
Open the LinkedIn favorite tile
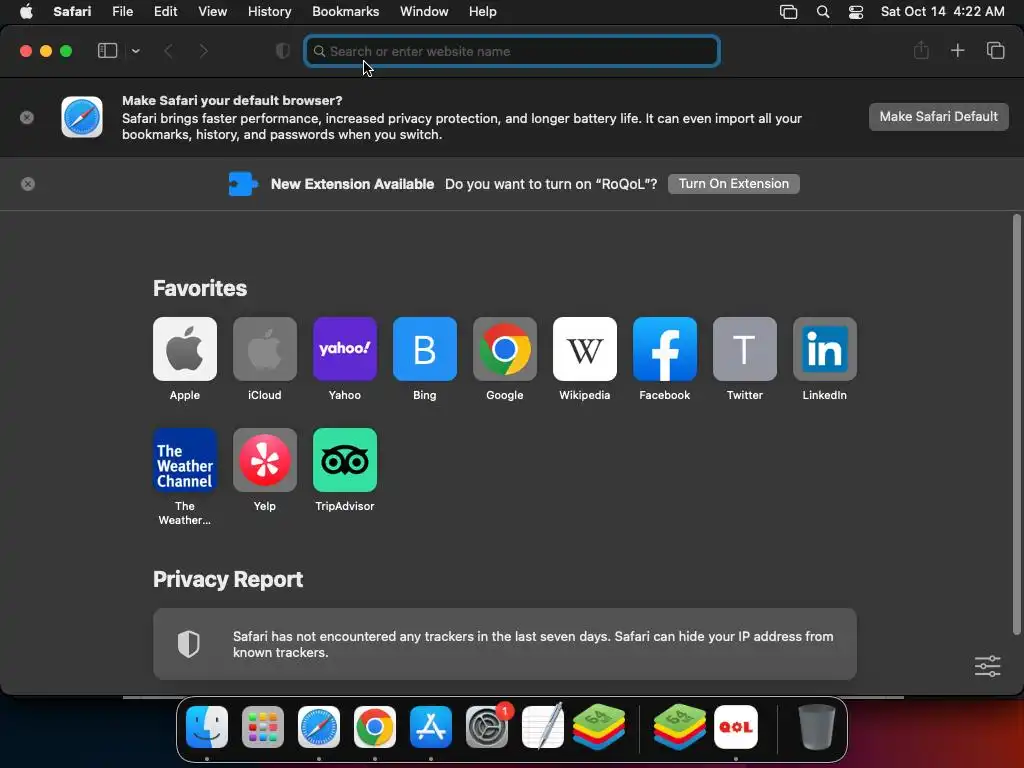click(x=825, y=349)
